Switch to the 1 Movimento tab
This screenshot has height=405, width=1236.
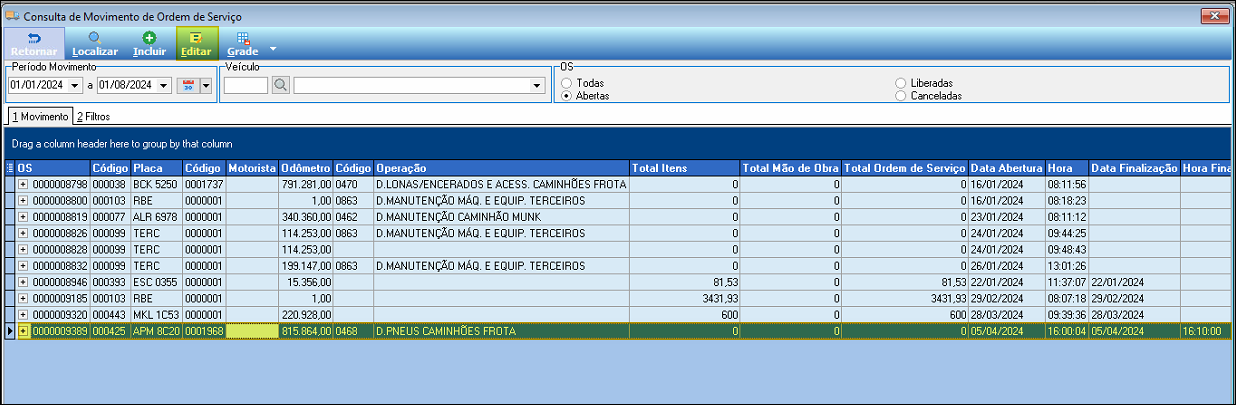pyautogui.click(x=40, y=116)
